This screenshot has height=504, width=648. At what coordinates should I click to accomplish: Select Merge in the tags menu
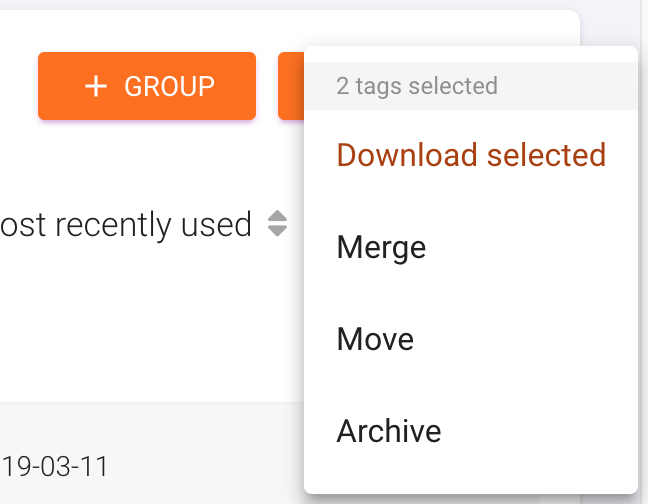click(x=381, y=247)
